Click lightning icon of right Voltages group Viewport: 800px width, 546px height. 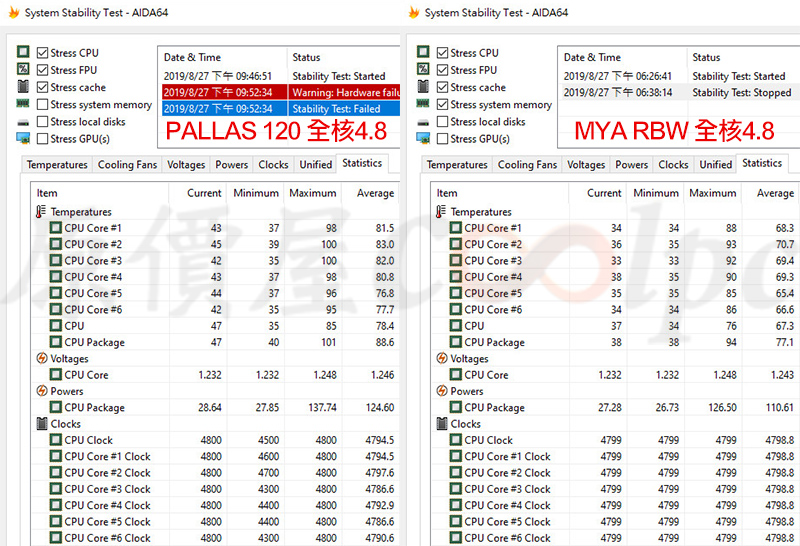[x=442, y=358]
